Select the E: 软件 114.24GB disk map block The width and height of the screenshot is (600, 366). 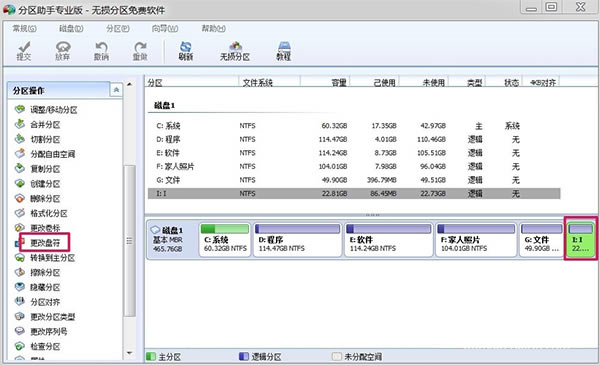point(388,240)
